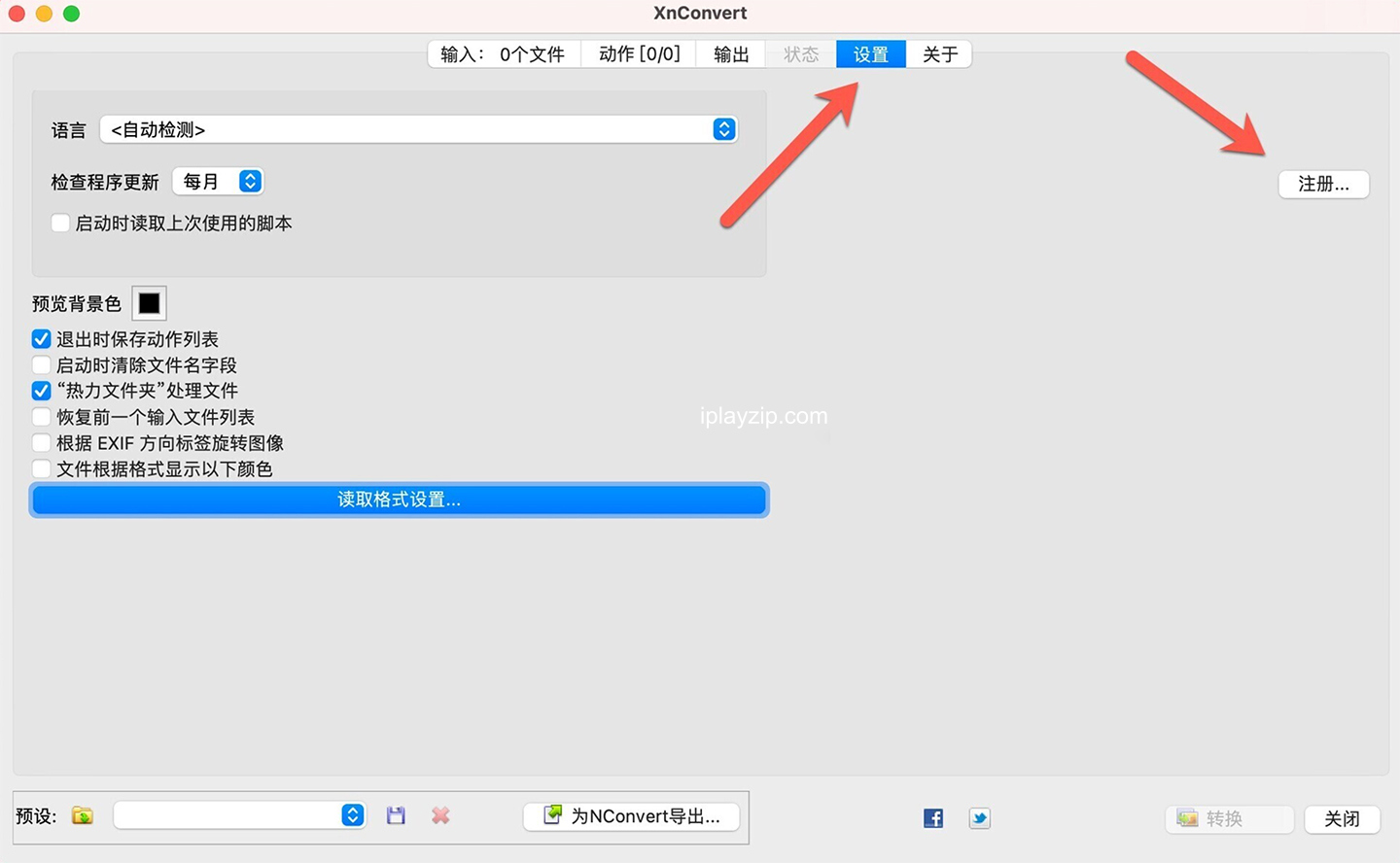Open the Facebook page icon
The width and height of the screenshot is (1400, 863).
pos(933,818)
